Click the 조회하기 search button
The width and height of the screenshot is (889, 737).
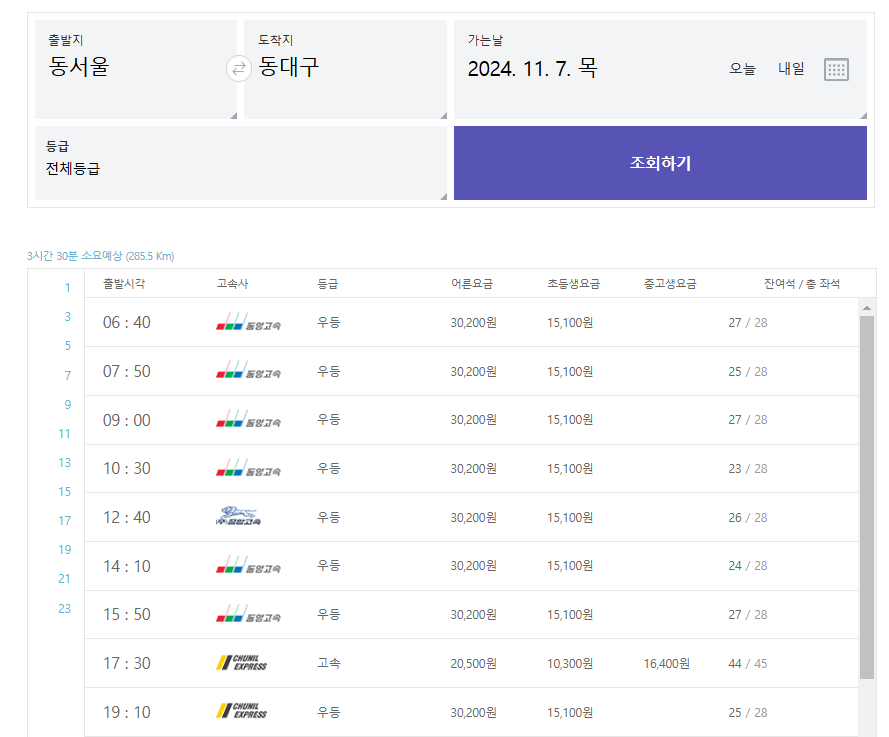tap(661, 163)
